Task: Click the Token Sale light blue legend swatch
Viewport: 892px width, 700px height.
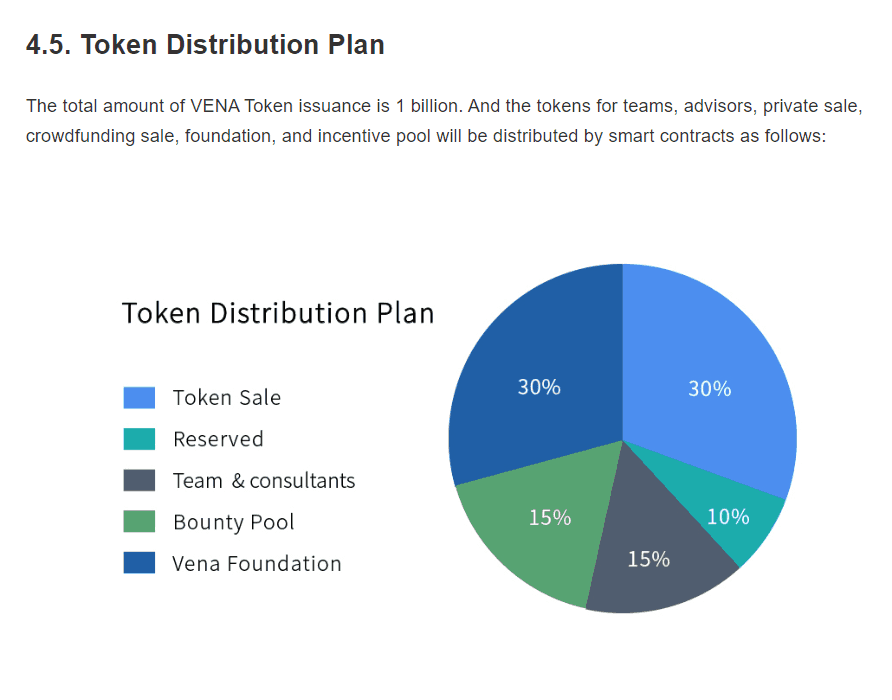Action: [139, 397]
